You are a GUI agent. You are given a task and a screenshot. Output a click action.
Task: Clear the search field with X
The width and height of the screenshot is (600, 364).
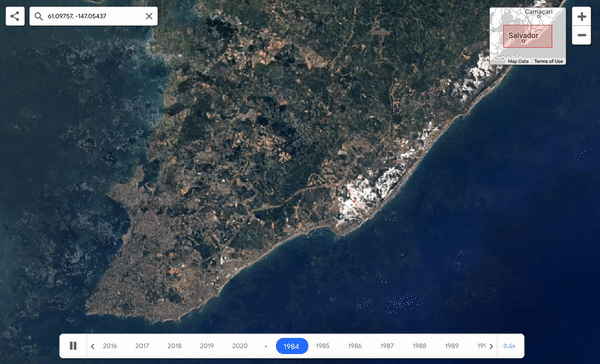(149, 16)
